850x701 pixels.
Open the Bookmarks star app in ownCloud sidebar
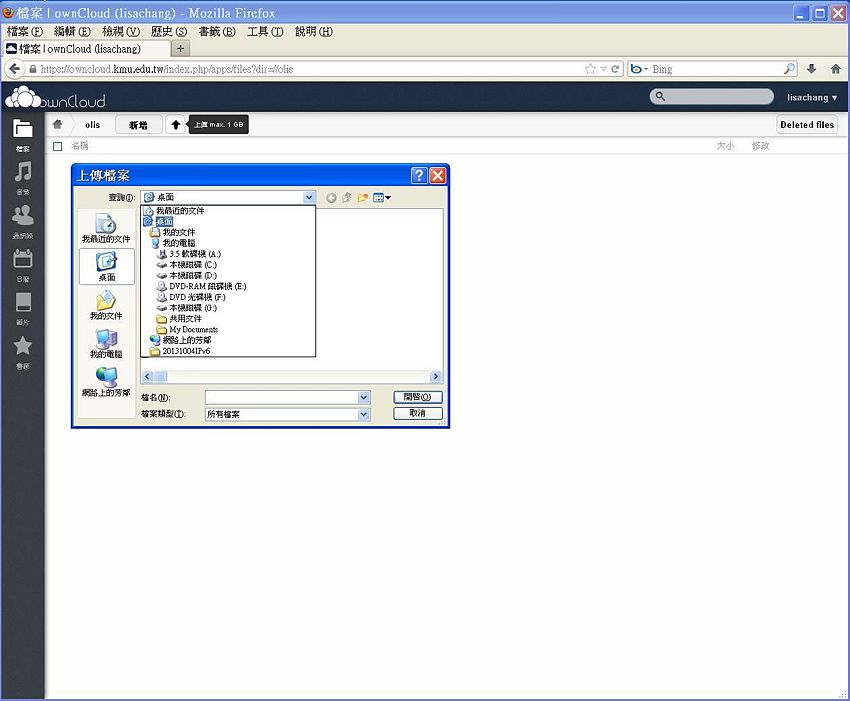click(x=23, y=351)
